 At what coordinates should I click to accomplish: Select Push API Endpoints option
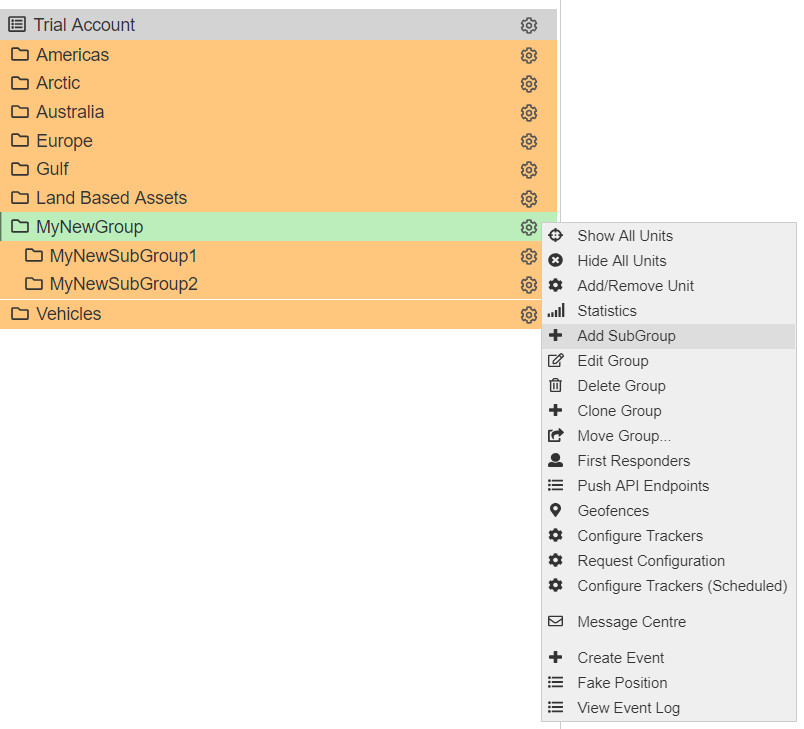coord(669,486)
